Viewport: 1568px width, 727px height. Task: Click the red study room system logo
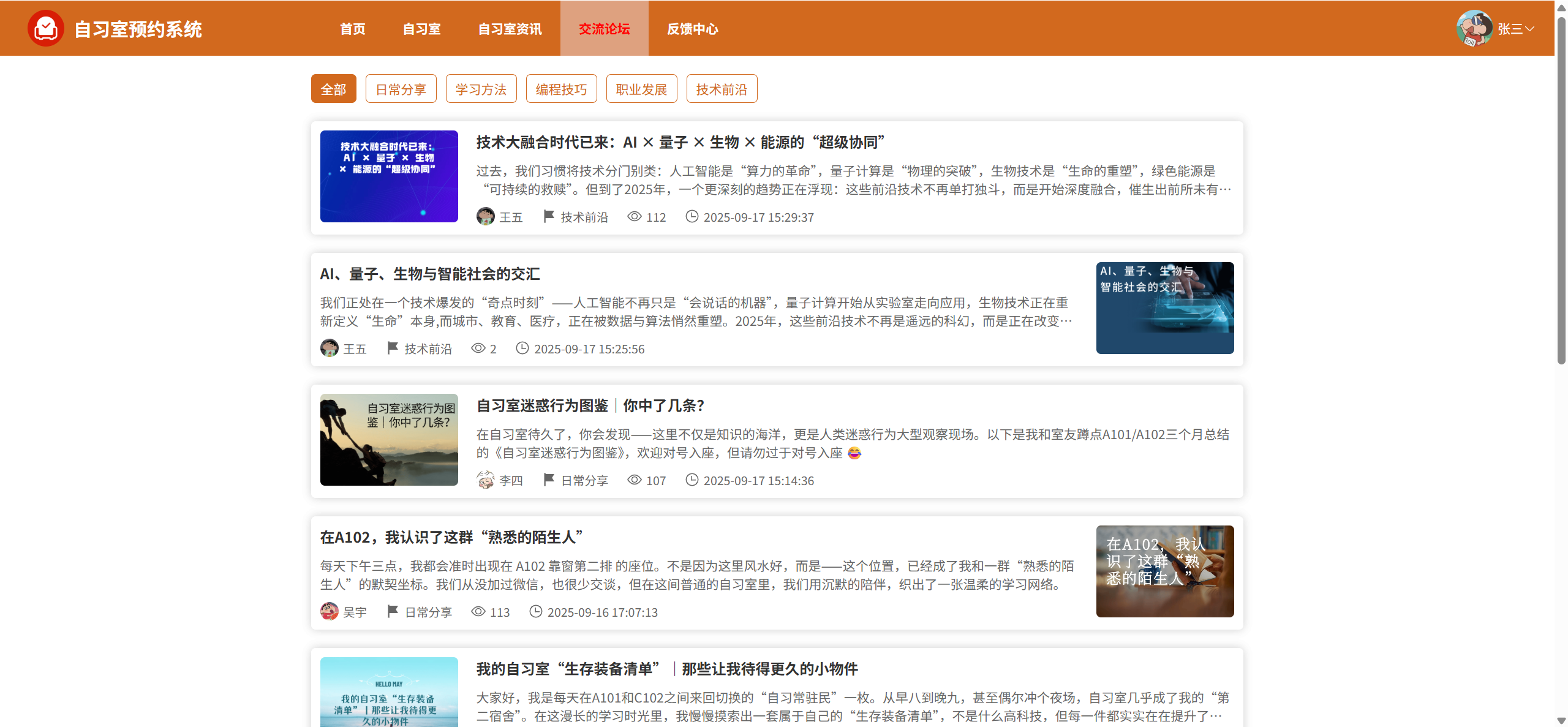pos(46,28)
